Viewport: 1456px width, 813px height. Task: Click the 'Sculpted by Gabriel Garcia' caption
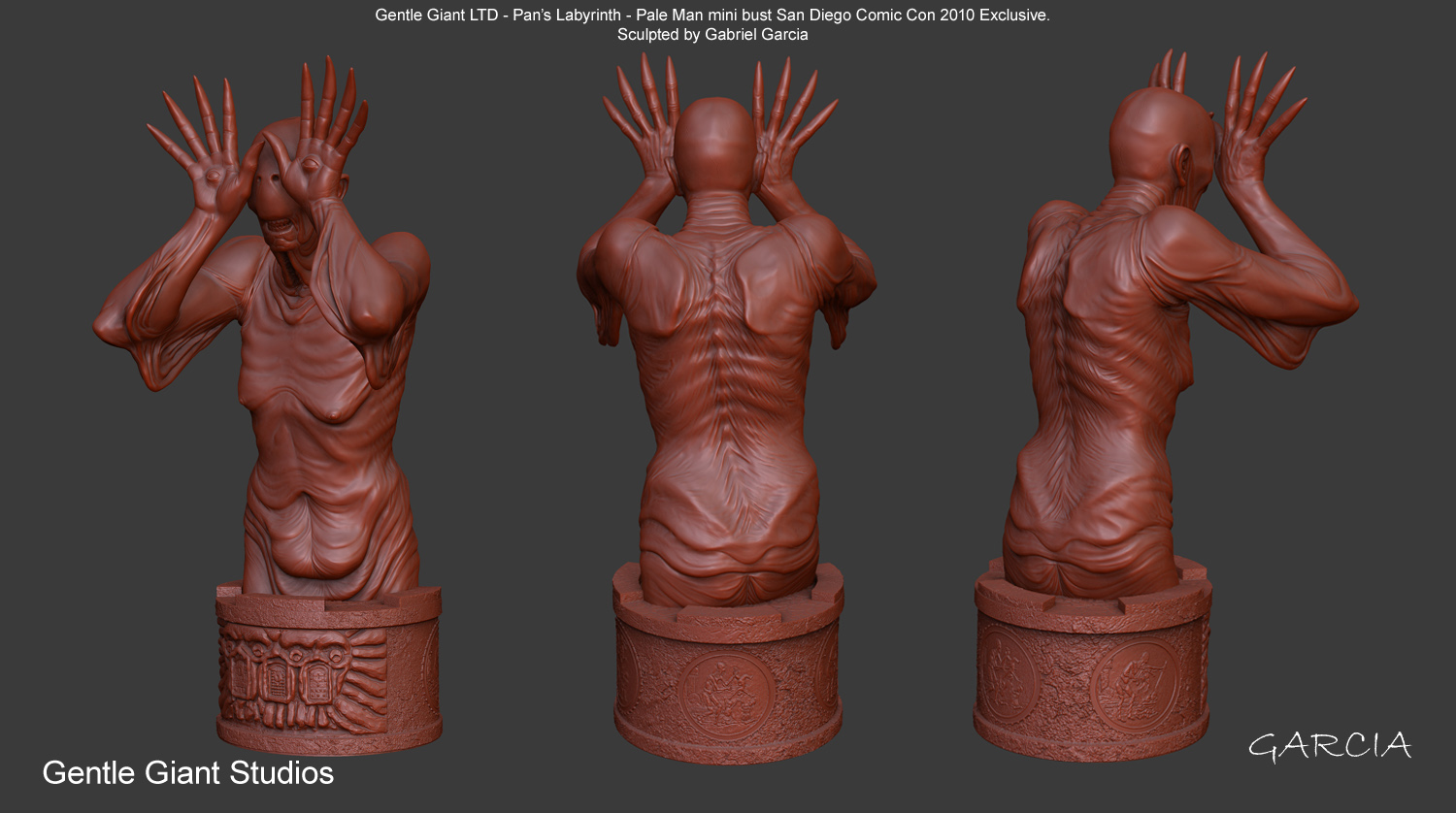pos(712,35)
